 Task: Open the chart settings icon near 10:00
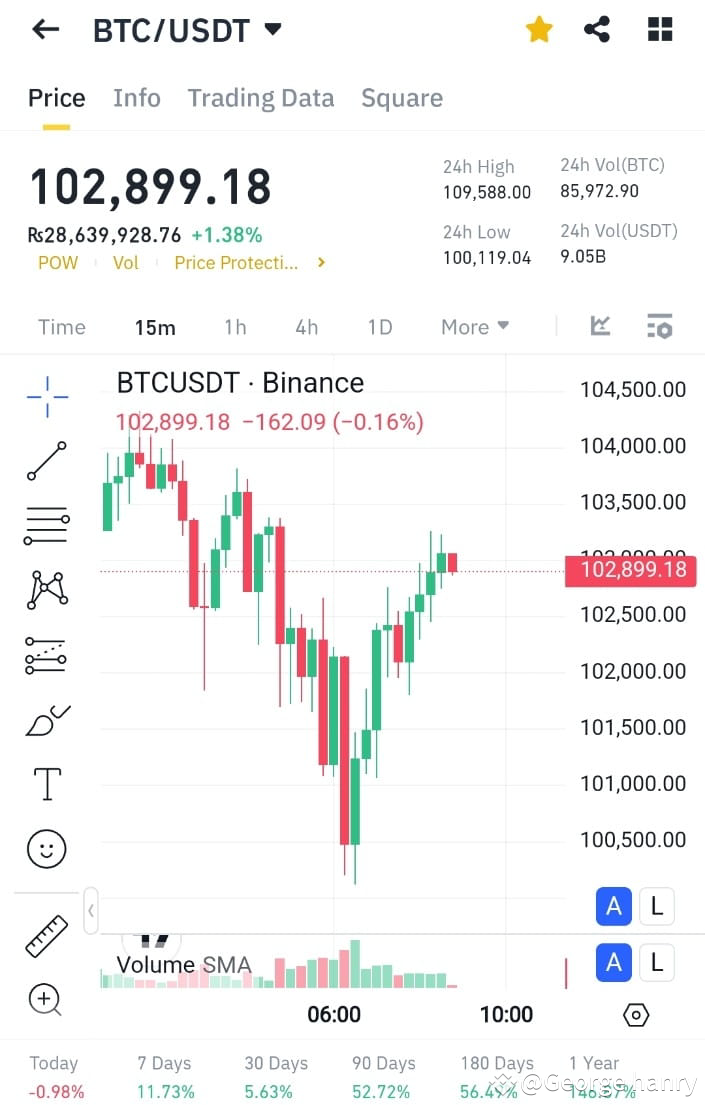[636, 1014]
